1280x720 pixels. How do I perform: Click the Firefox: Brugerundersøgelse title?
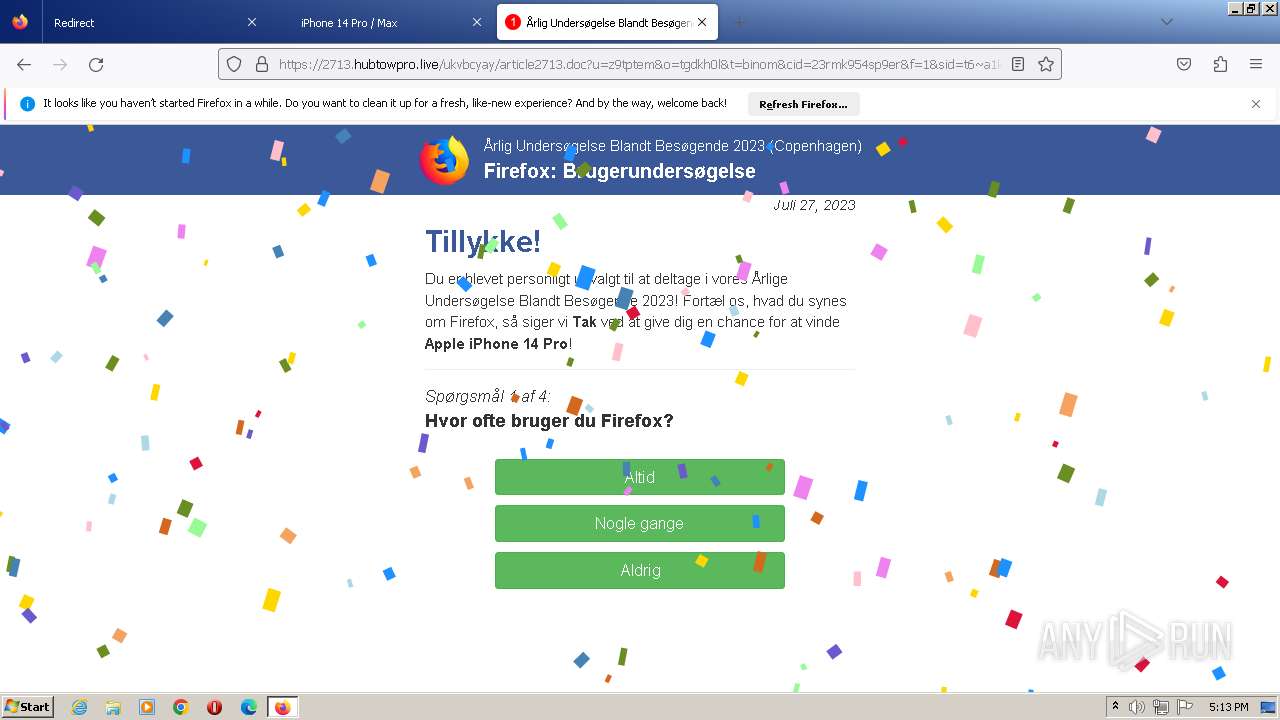[x=619, y=171]
